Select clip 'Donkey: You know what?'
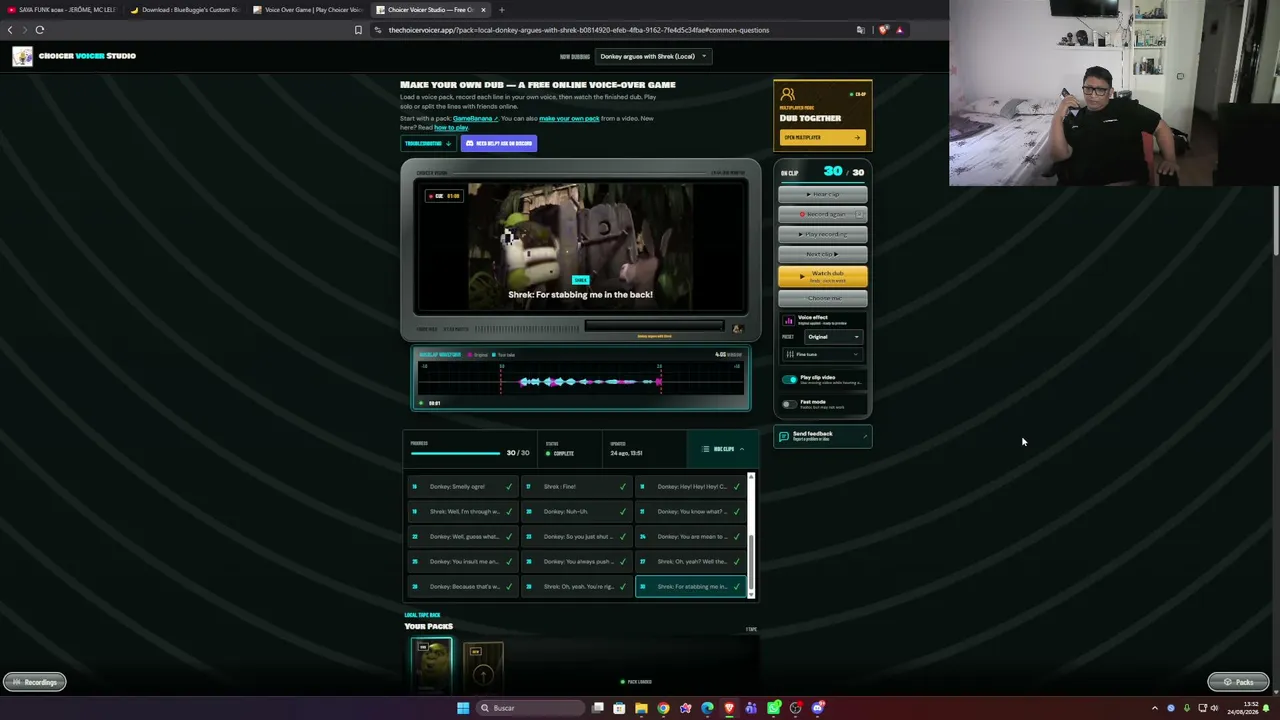1280x720 pixels. 692,512
